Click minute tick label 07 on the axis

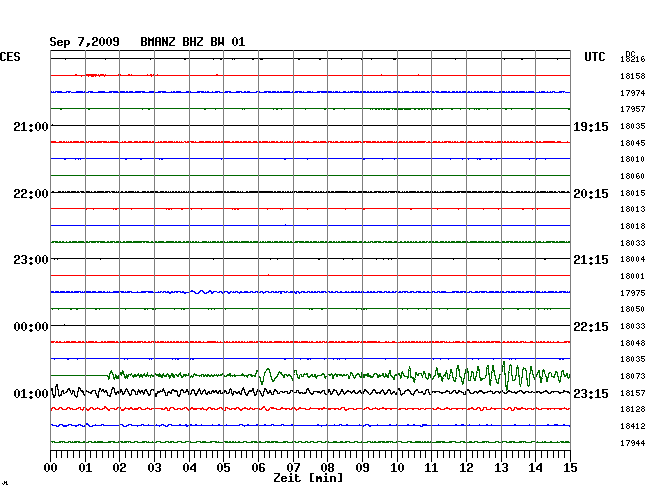(x=293, y=468)
